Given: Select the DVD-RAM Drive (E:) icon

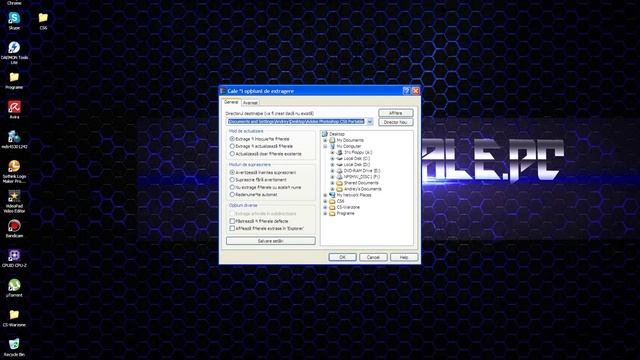Looking at the screenshot, I should (x=340, y=171).
